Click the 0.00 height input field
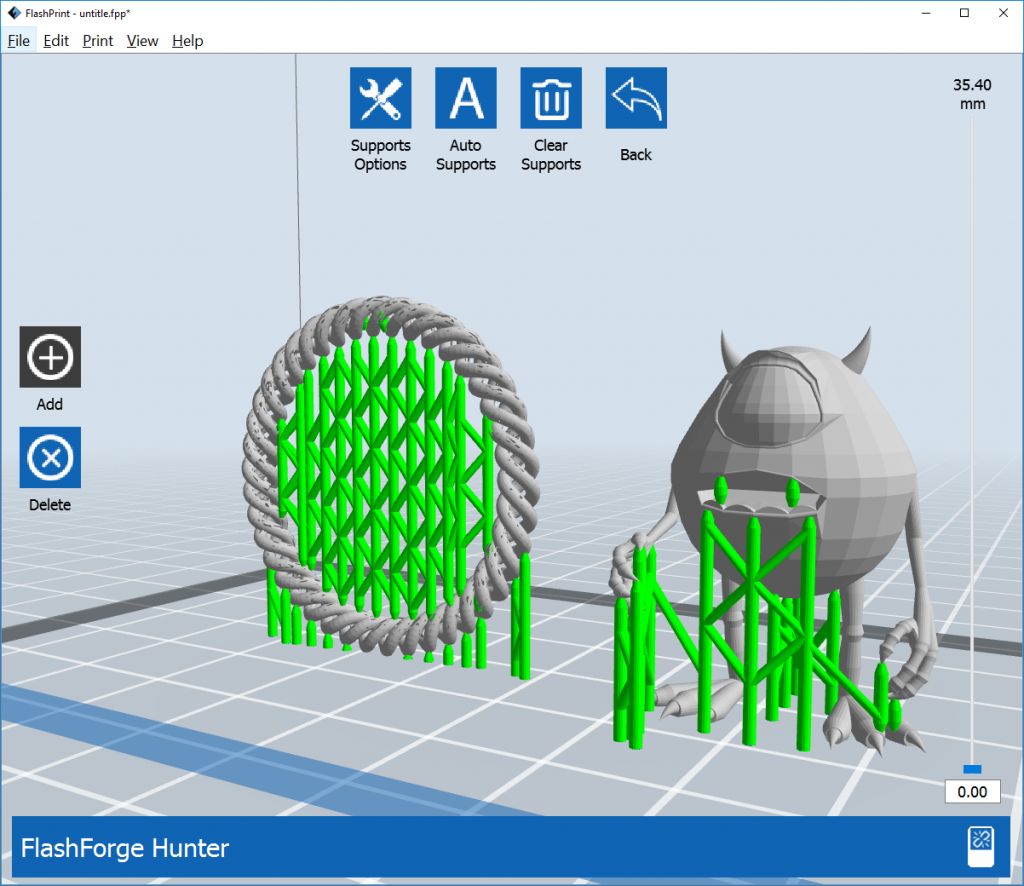The image size is (1024, 886). pos(972,792)
